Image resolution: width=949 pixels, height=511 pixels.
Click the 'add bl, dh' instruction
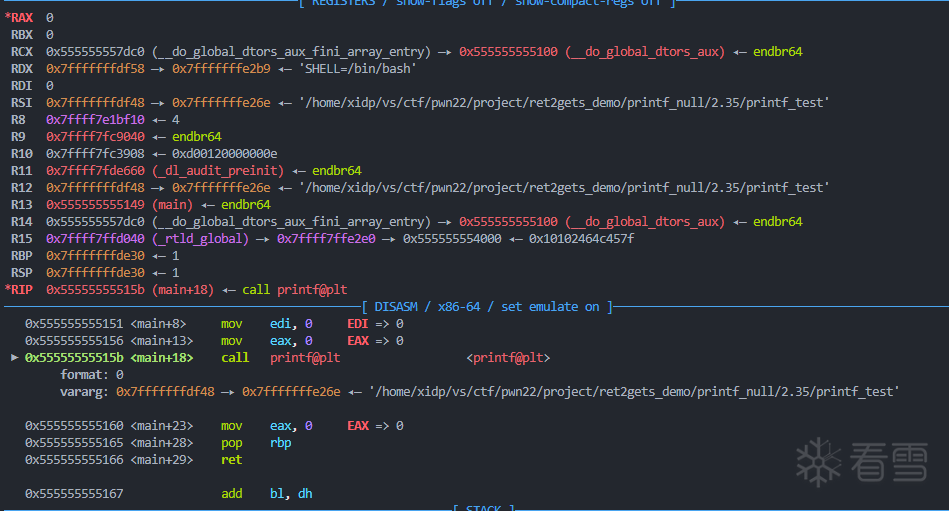[266, 493]
